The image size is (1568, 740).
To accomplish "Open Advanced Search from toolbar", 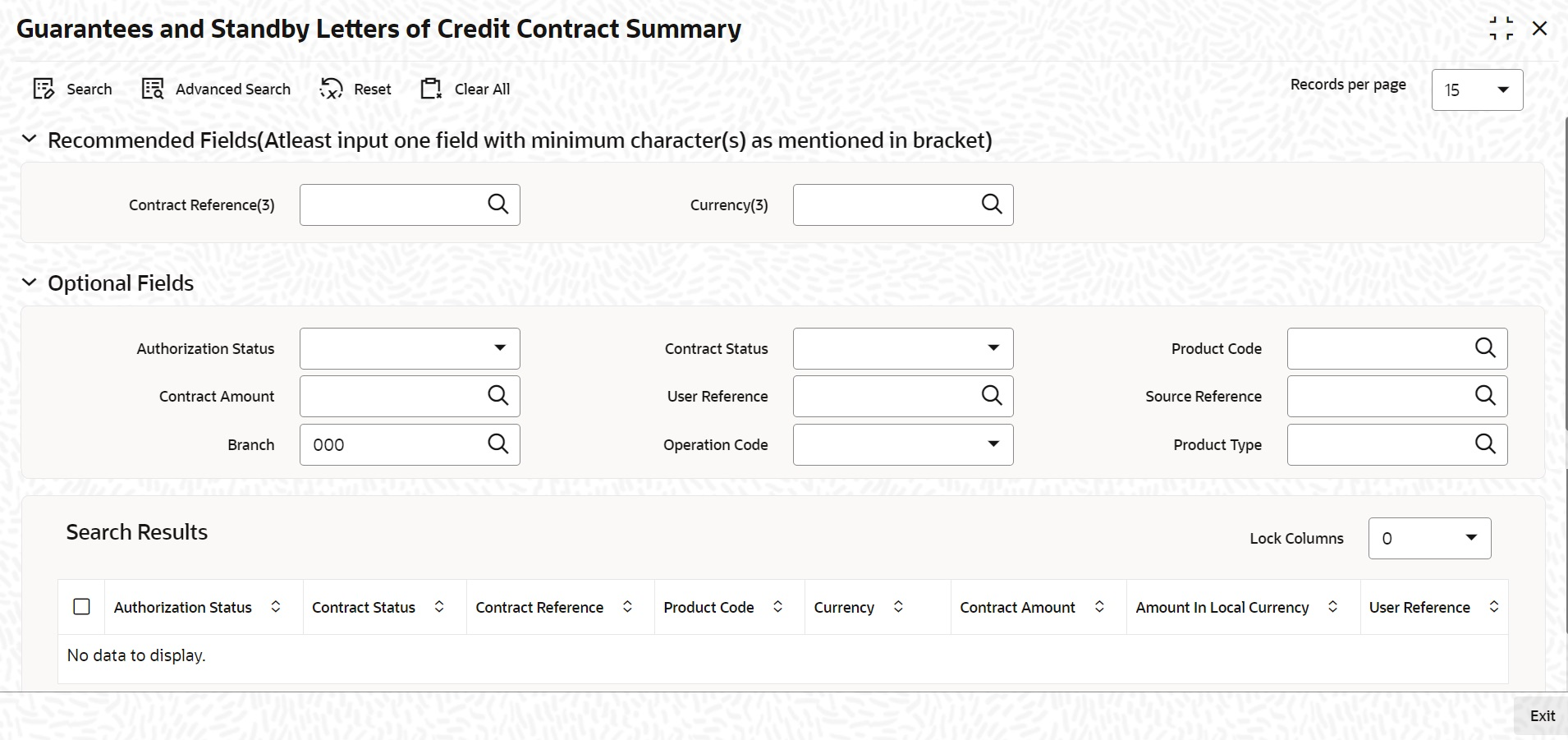I will (154, 89).
